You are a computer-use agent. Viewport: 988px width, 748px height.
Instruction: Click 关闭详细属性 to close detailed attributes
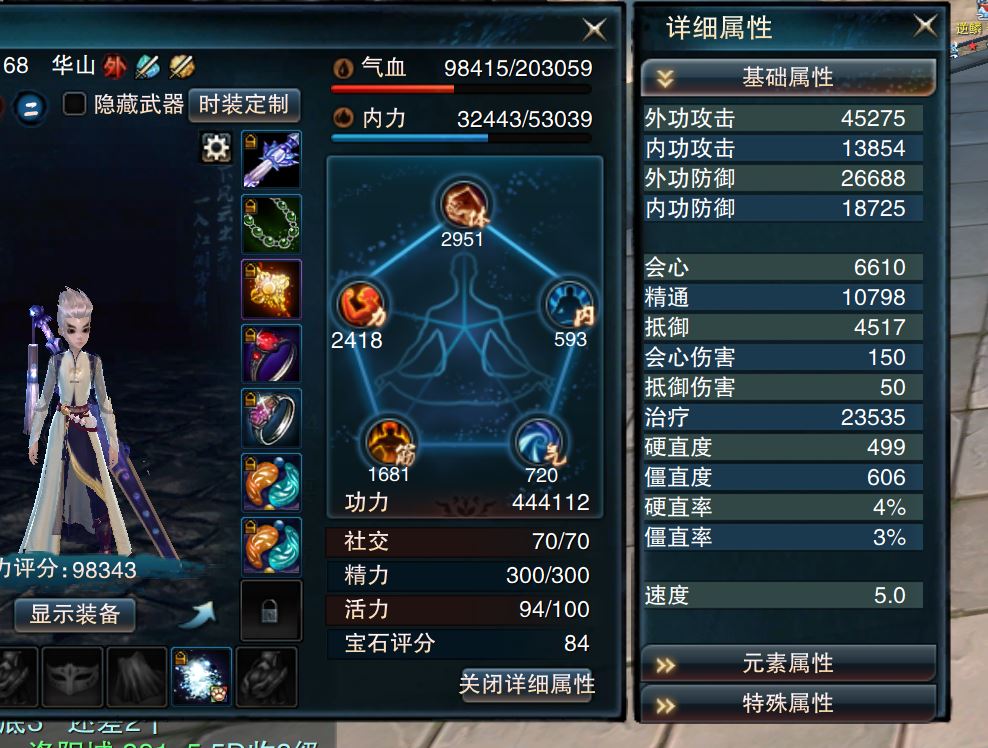(x=527, y=684)
